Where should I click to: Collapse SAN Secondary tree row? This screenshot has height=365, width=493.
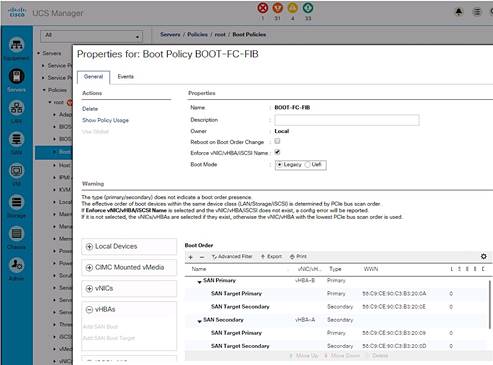point(199,321)
